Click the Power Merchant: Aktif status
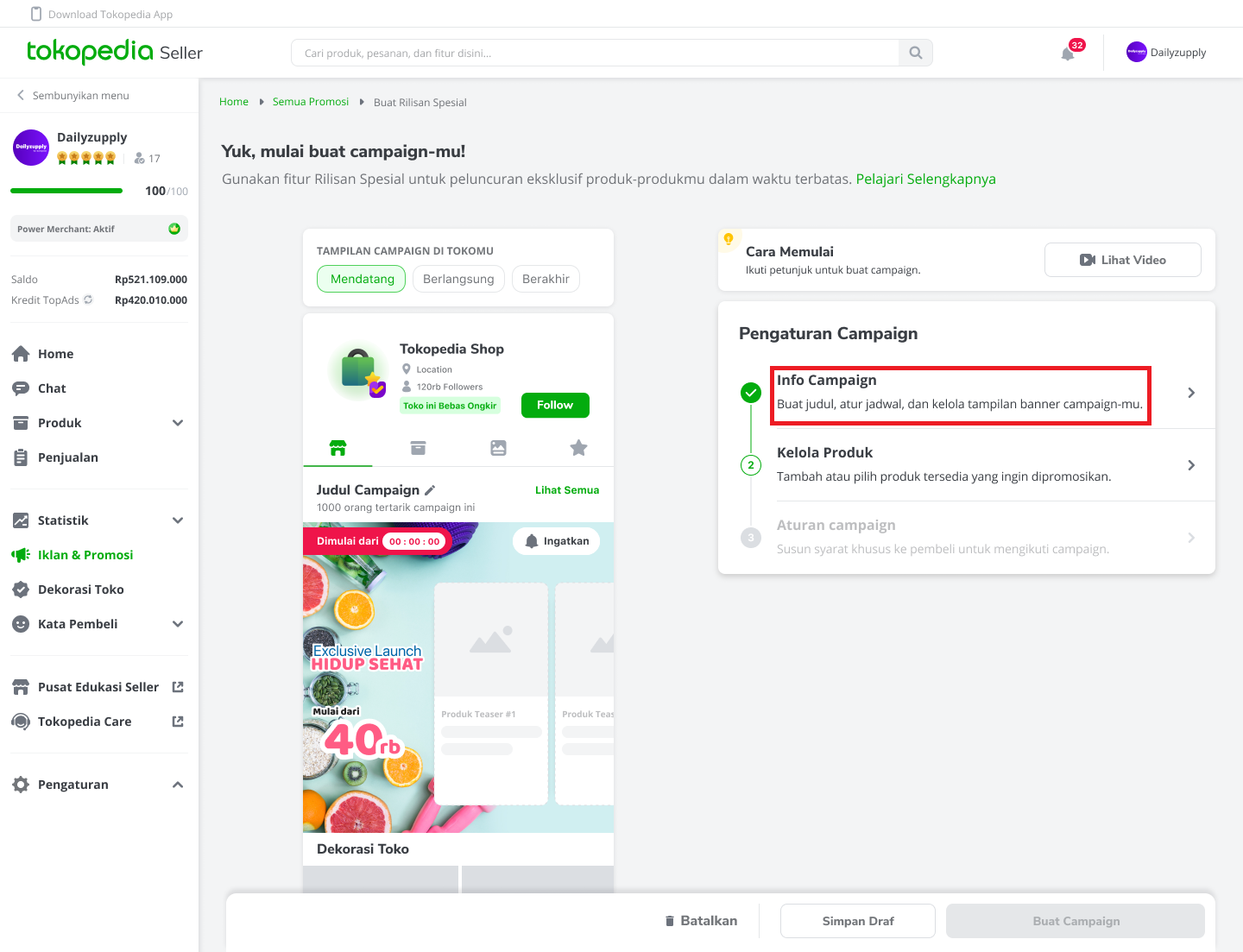Image resolution: width=1243 pixels, height=952 pixels. 99,229
